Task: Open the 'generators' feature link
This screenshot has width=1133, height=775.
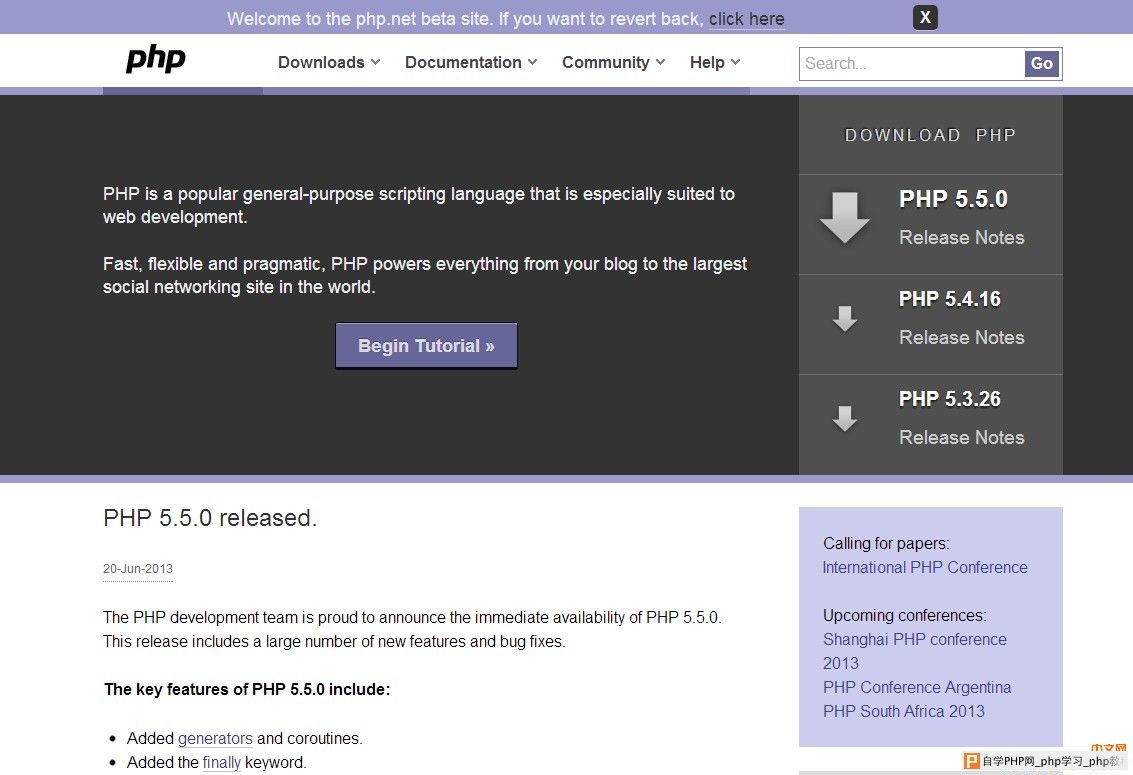Action: pyautogui.click(x=215, y=738)
